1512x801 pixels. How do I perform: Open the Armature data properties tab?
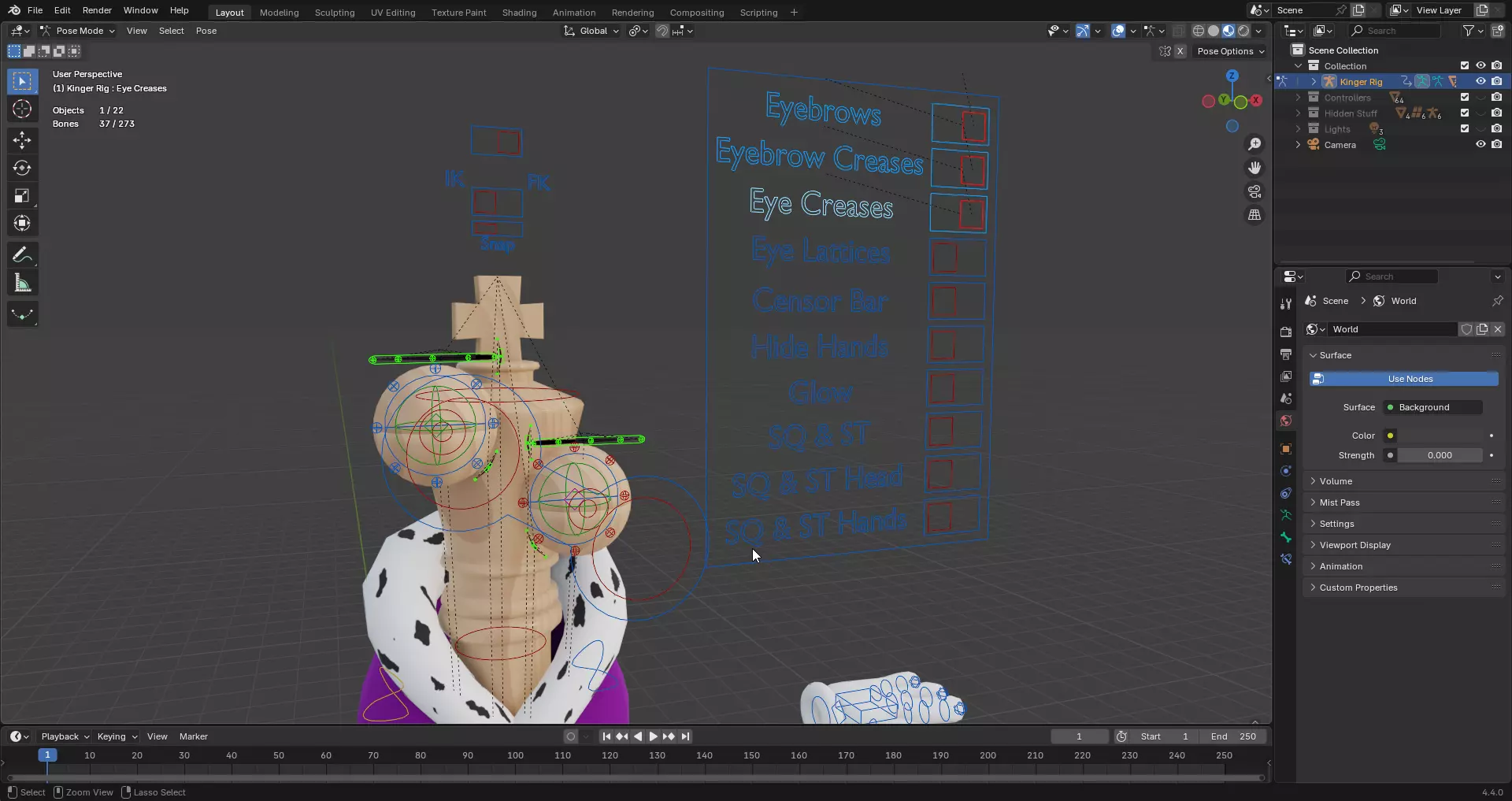point(1286,515)
